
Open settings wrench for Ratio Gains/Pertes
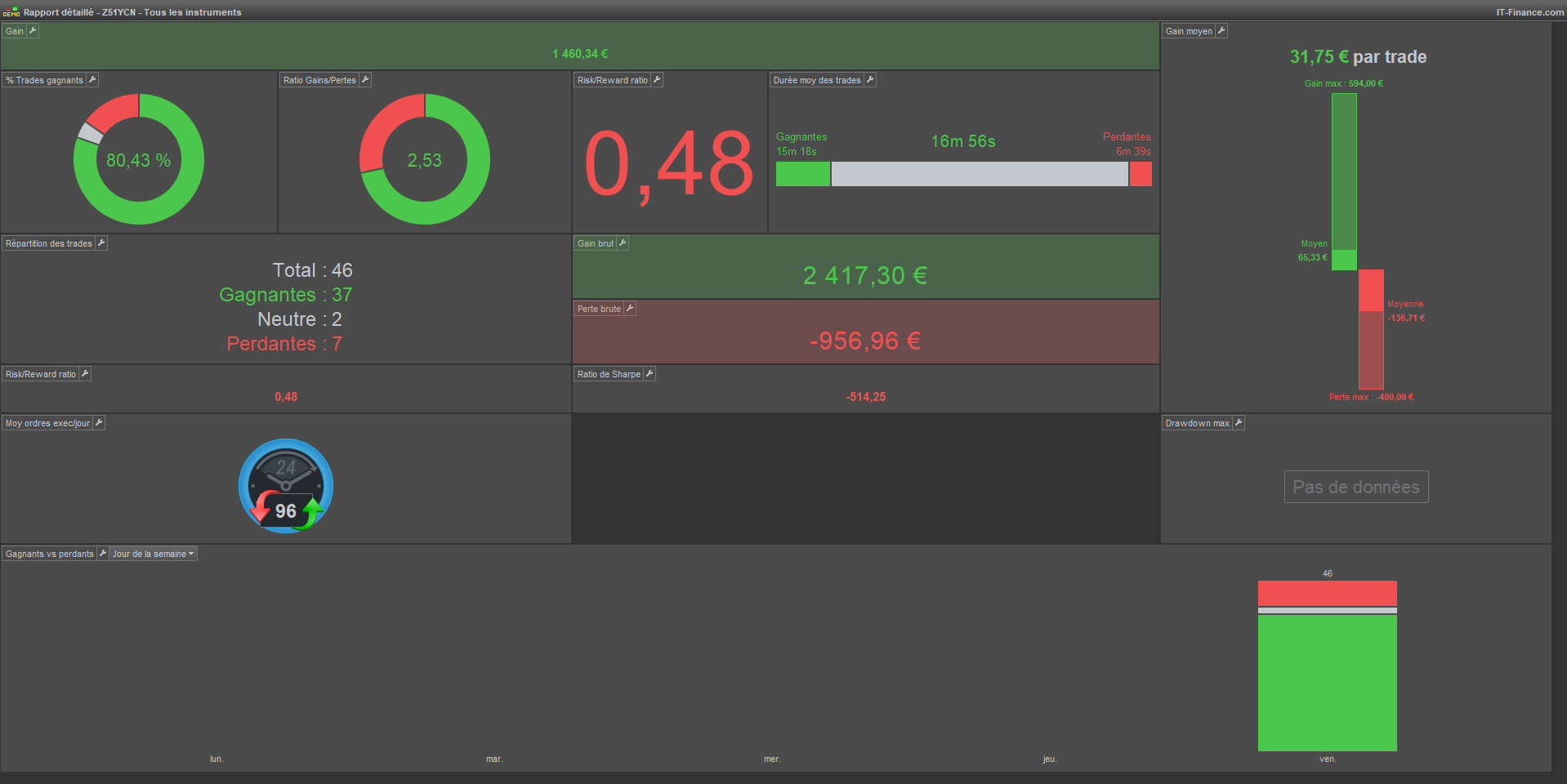[365, 79]
